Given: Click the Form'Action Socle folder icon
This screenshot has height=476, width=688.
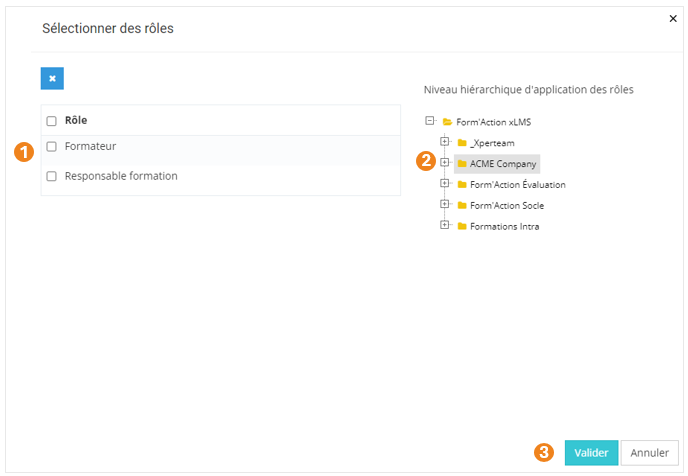Looking at the screenshot, I should [462, 205].
